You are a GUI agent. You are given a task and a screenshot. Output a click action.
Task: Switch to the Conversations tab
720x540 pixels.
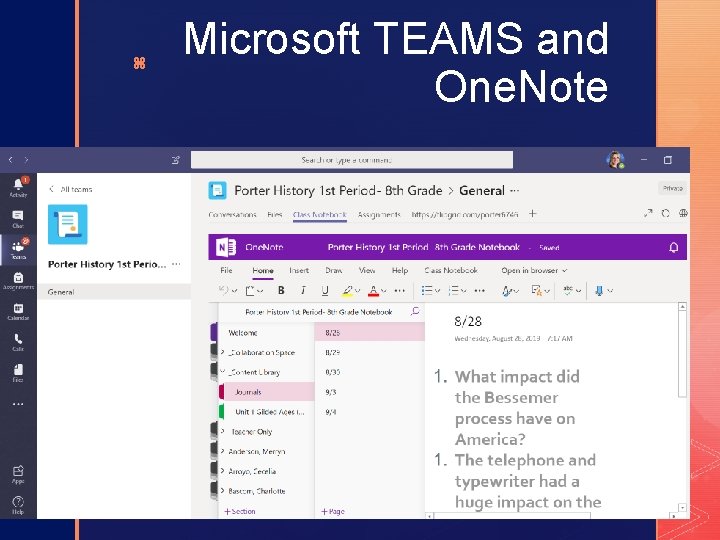click(x=232, y=214)
